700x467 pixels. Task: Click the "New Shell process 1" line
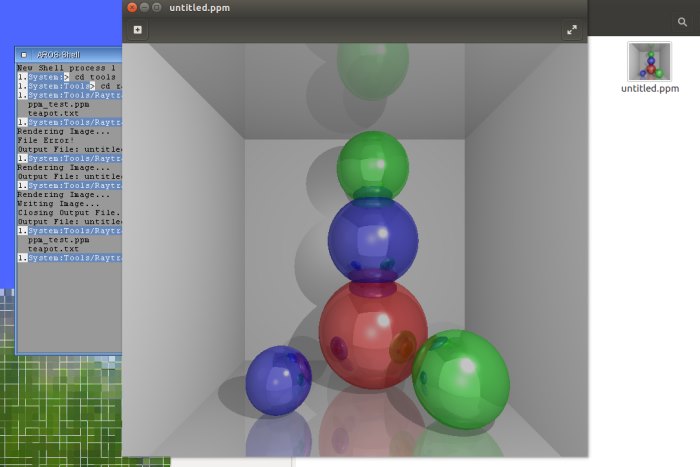tap(65, 67)
